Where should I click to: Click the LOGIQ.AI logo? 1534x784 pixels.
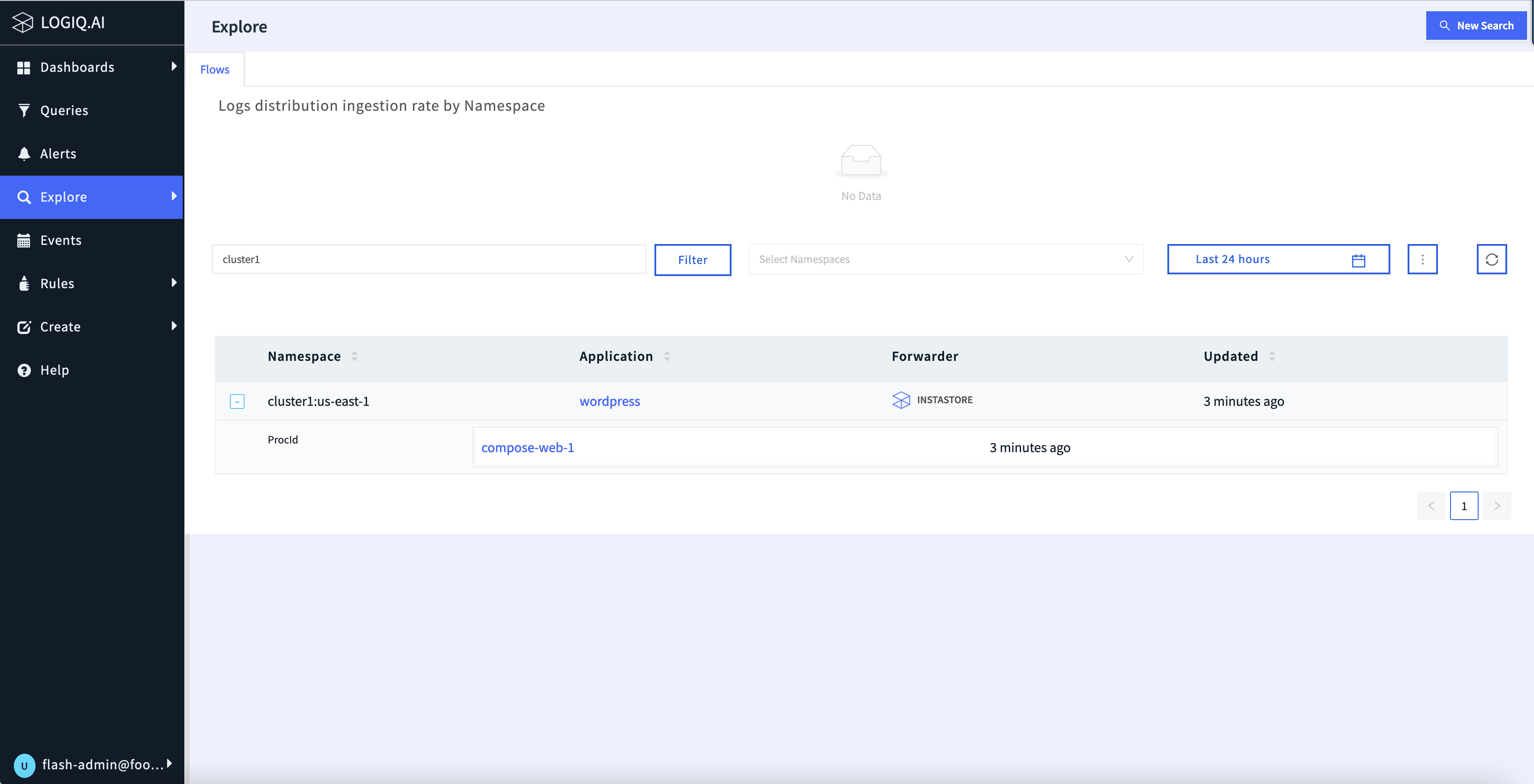58,22
